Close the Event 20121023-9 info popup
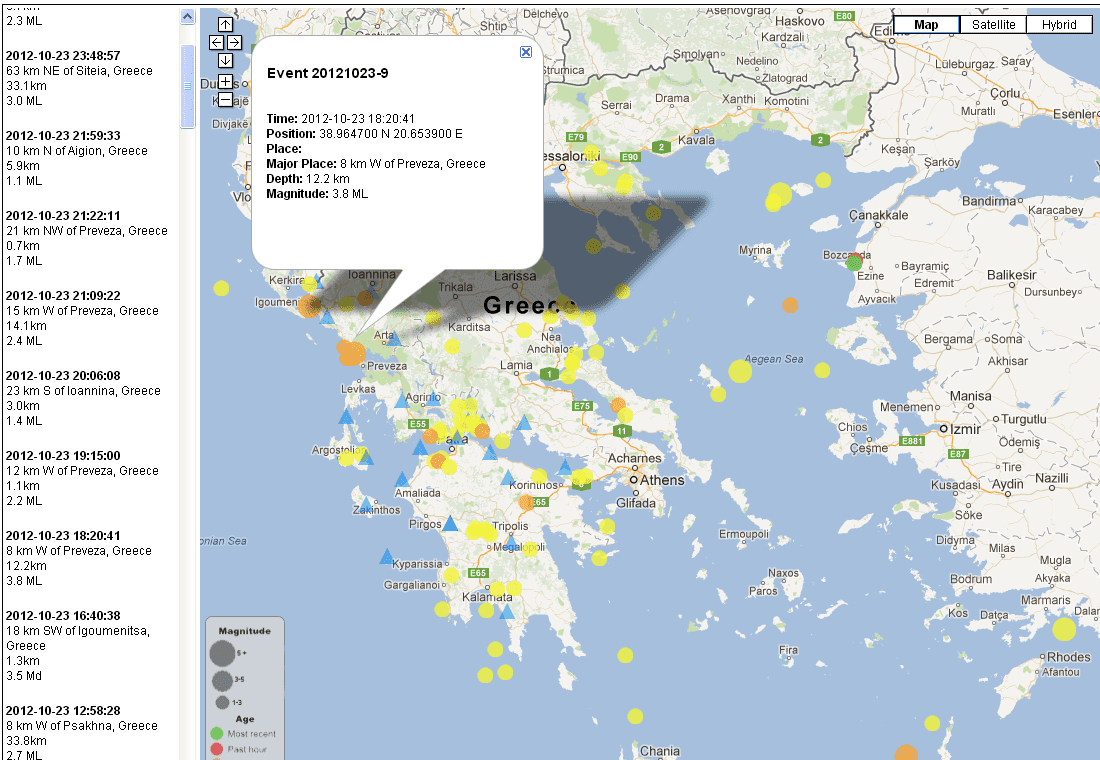The height and width of the screenshot is (760, 1100). [526, 52]
